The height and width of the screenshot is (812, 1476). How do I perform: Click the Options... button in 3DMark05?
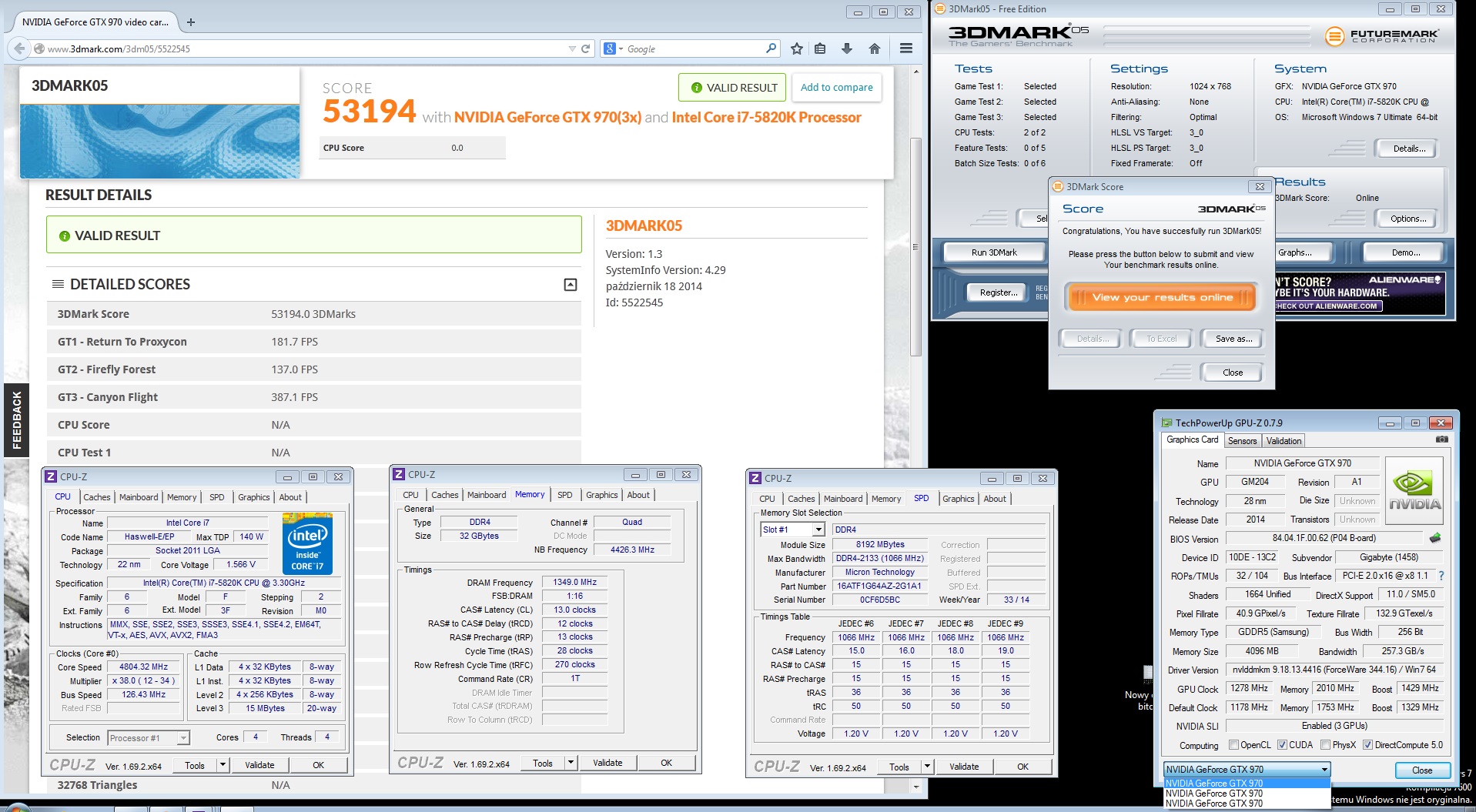point(1408,219)
